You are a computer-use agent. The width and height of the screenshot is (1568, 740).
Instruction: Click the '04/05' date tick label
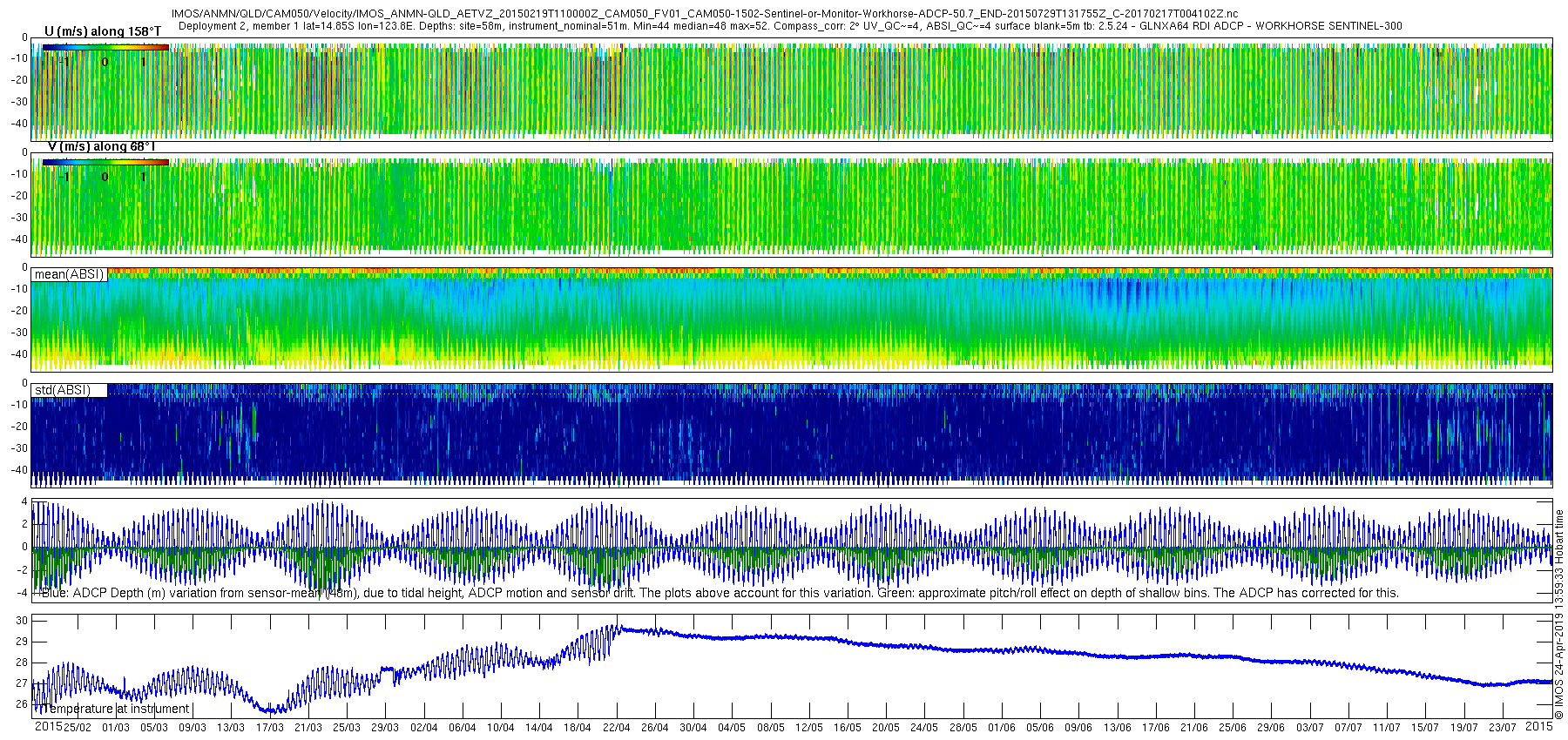pos(732,727)
